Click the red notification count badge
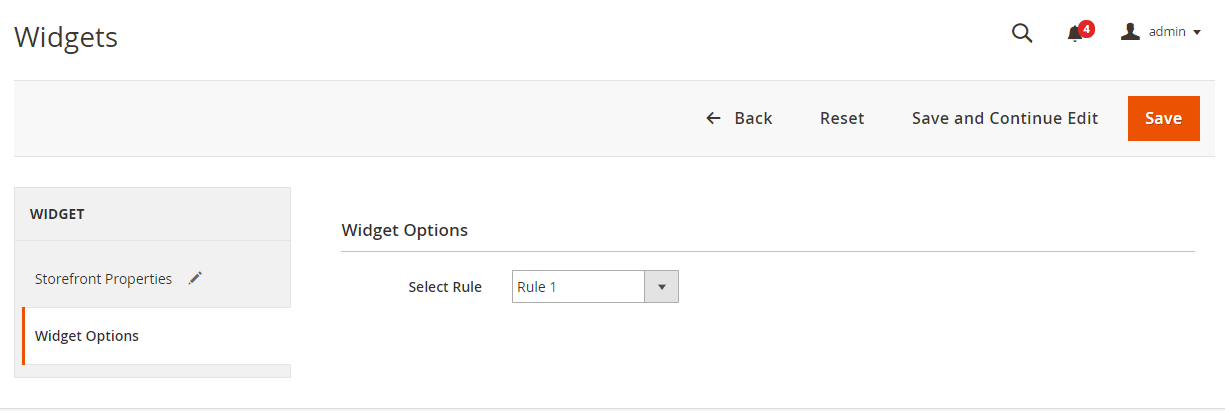The width and height of the screenshot is (1225, 411). tap(1086, 29)
